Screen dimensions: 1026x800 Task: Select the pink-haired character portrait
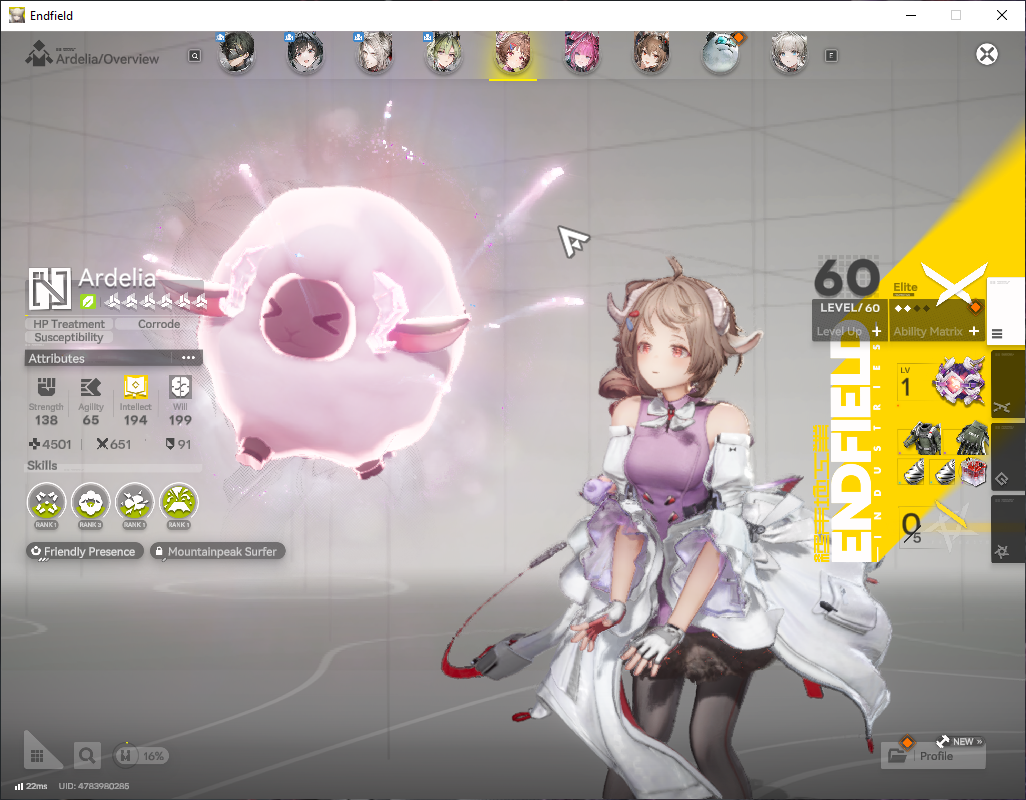pyautogui.click(x=582, y=52)
